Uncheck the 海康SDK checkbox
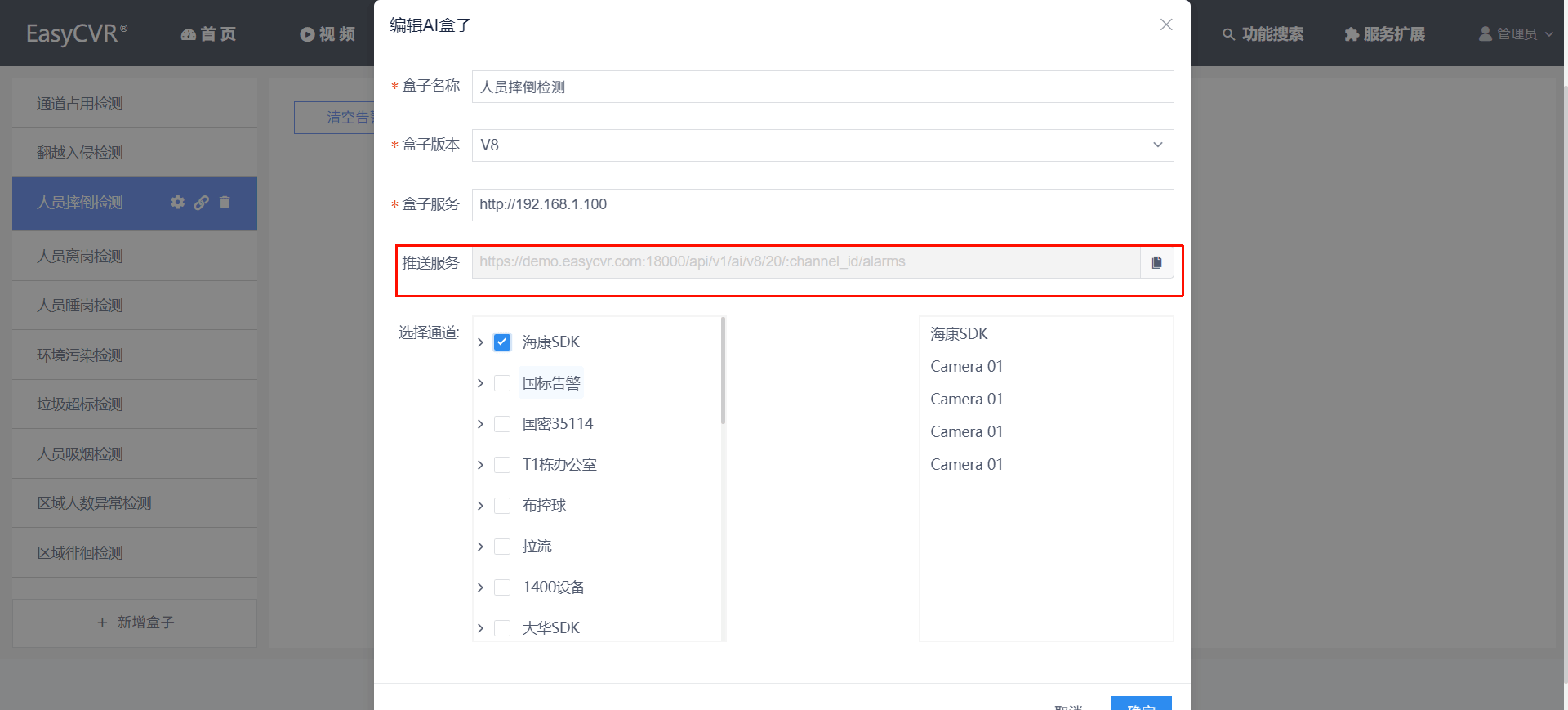 [502, 342]
